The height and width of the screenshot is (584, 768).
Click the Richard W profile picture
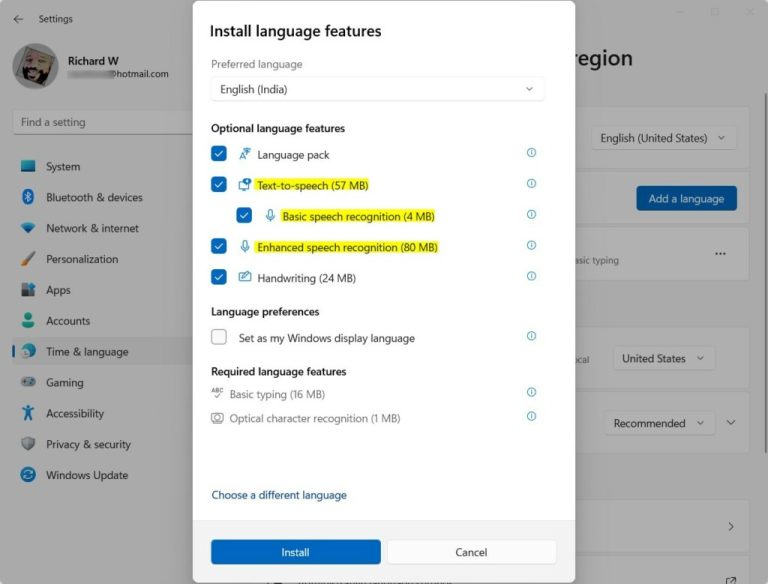tap(35, 66)
